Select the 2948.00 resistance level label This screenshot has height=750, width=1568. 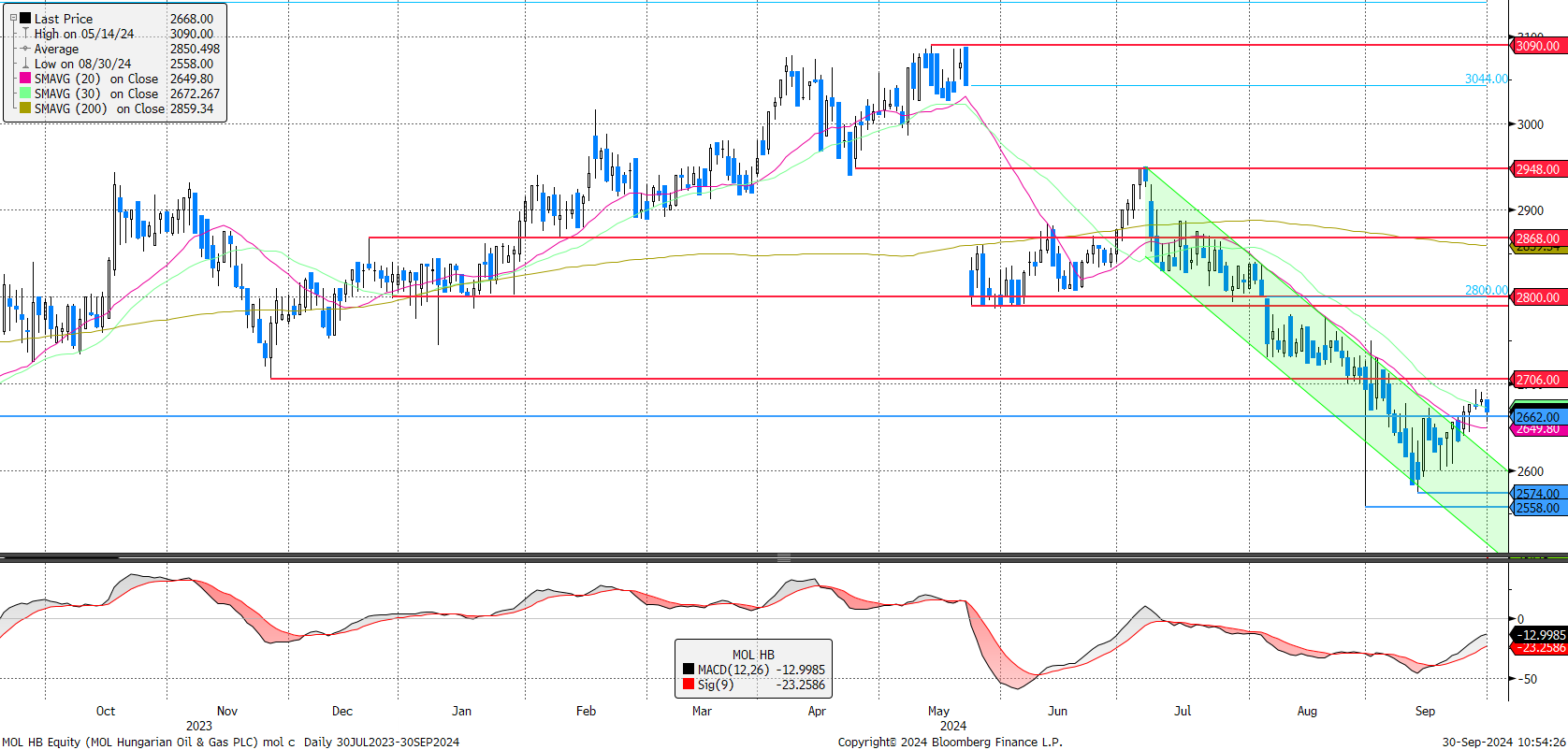point(1537,169)
